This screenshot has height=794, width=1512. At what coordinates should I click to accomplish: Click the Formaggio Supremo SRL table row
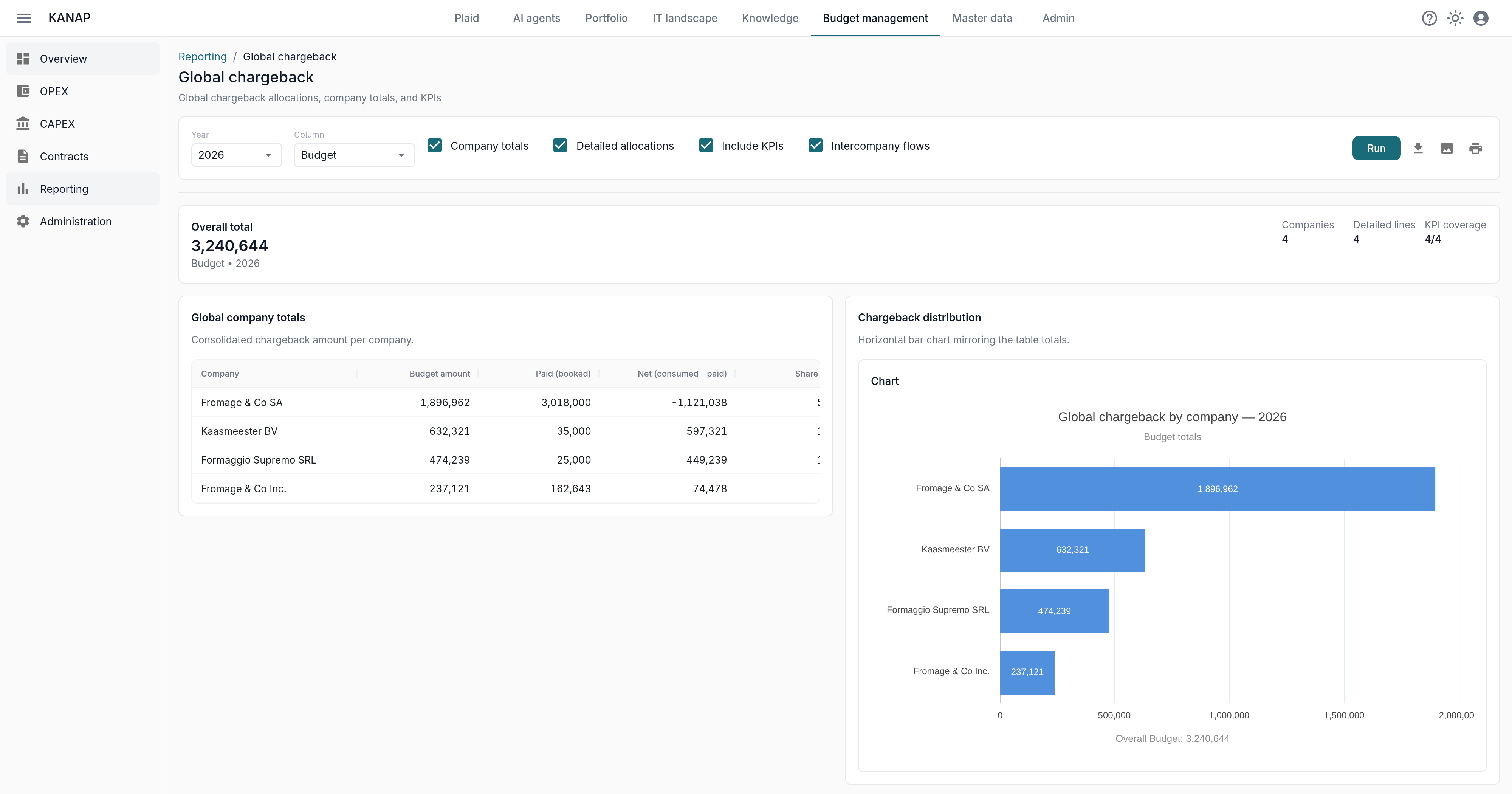click(505, 460)
